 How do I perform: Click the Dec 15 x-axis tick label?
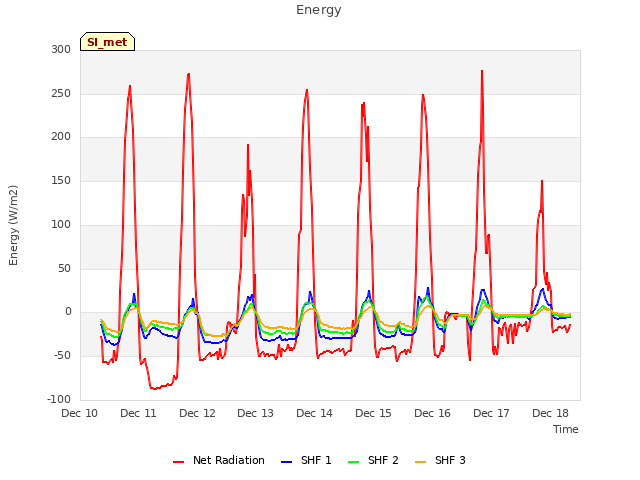click(373, 413)
